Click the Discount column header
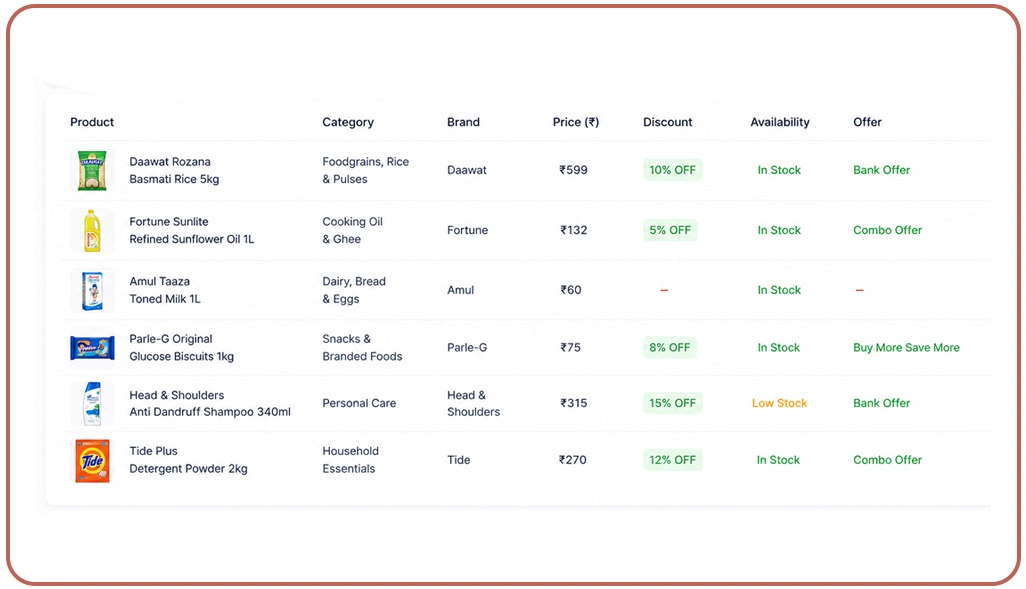Viewport: 1026px width, 589px height. tap(667, 122)
